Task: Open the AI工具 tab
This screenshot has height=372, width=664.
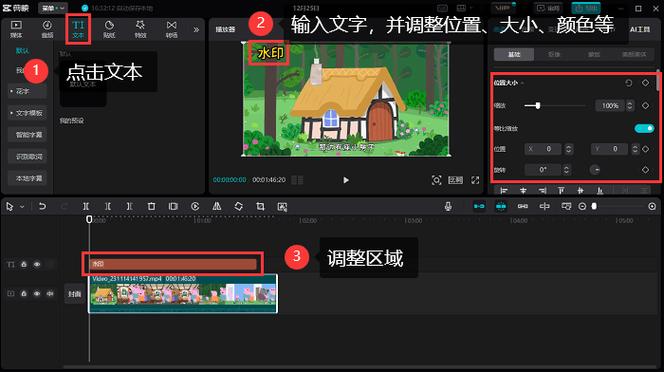Action: 640,29
